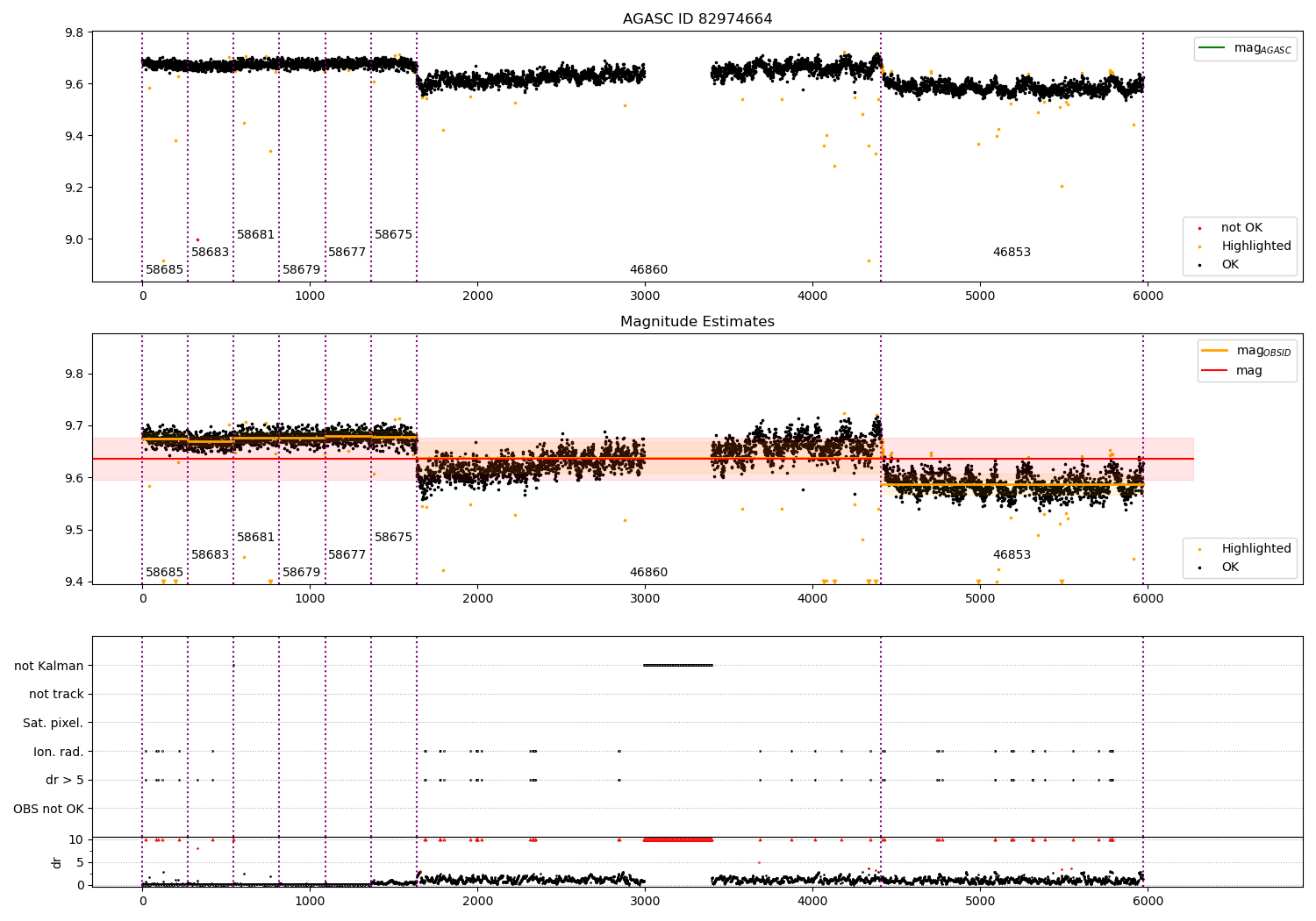The width and height of the screenshot is (1316, 921).
Task: Click y-axis tick 10 in the dr panel
Action: (76, 839)
